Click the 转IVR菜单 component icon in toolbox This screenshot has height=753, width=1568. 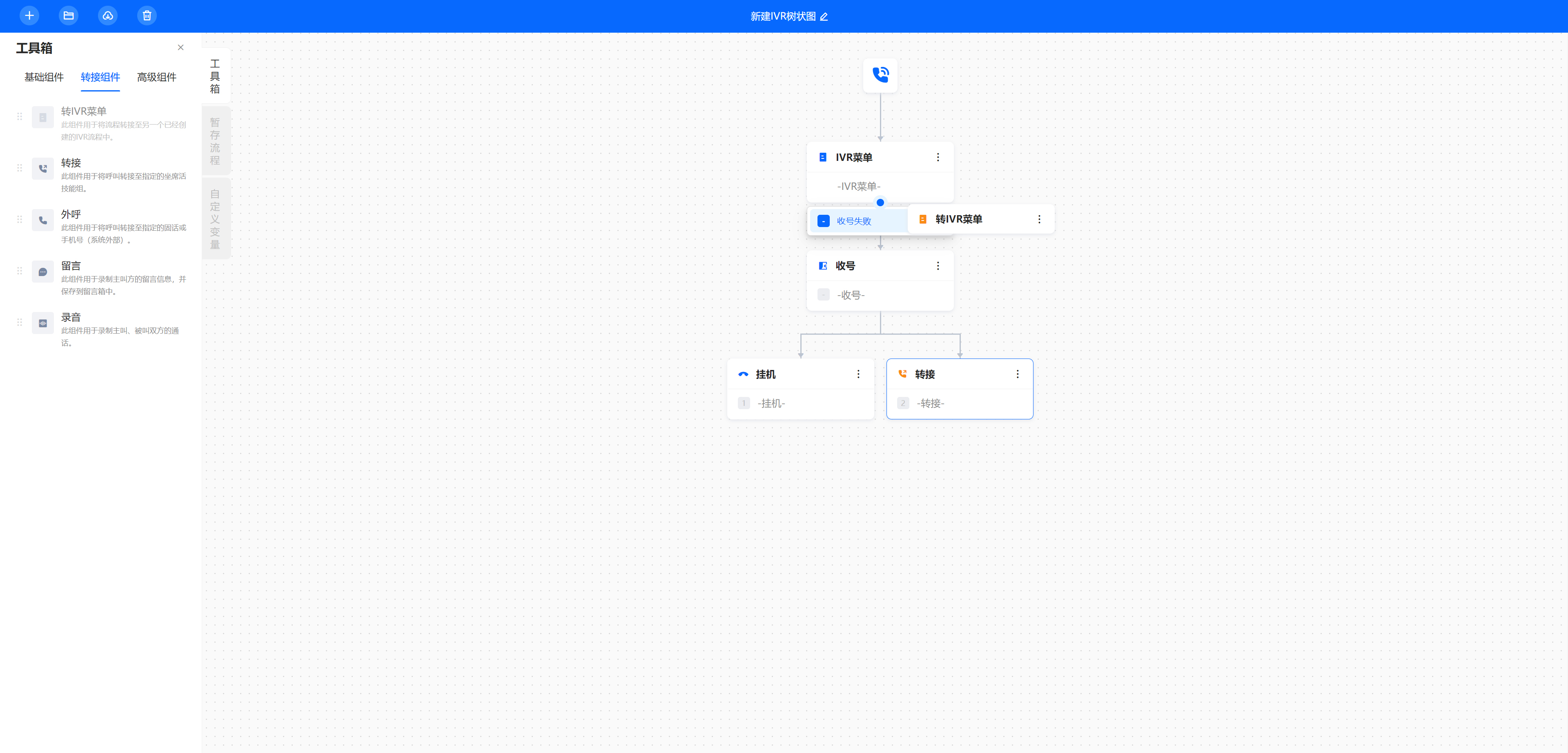click(42, 118)
